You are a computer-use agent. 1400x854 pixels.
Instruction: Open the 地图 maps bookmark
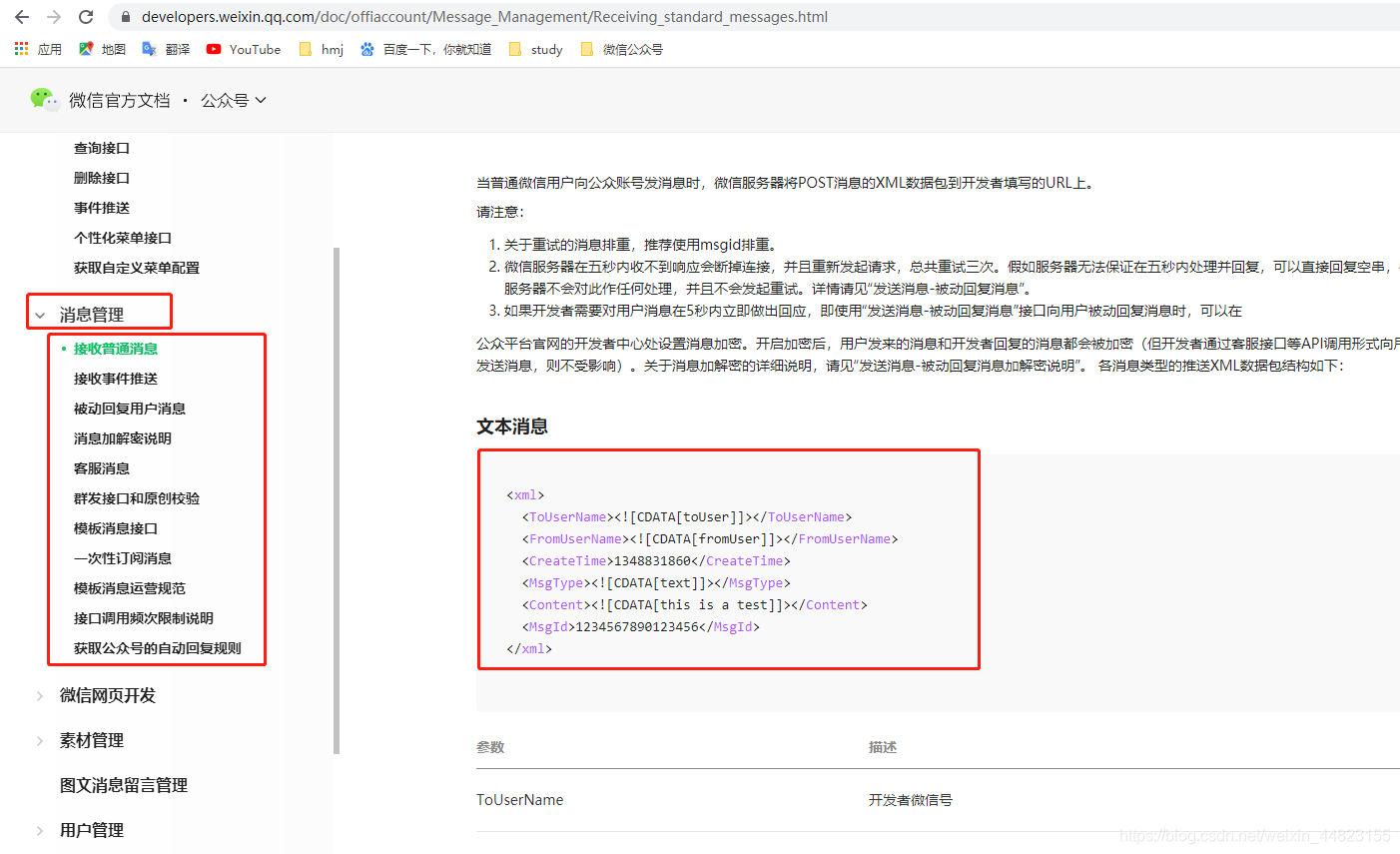coord(102,49)
